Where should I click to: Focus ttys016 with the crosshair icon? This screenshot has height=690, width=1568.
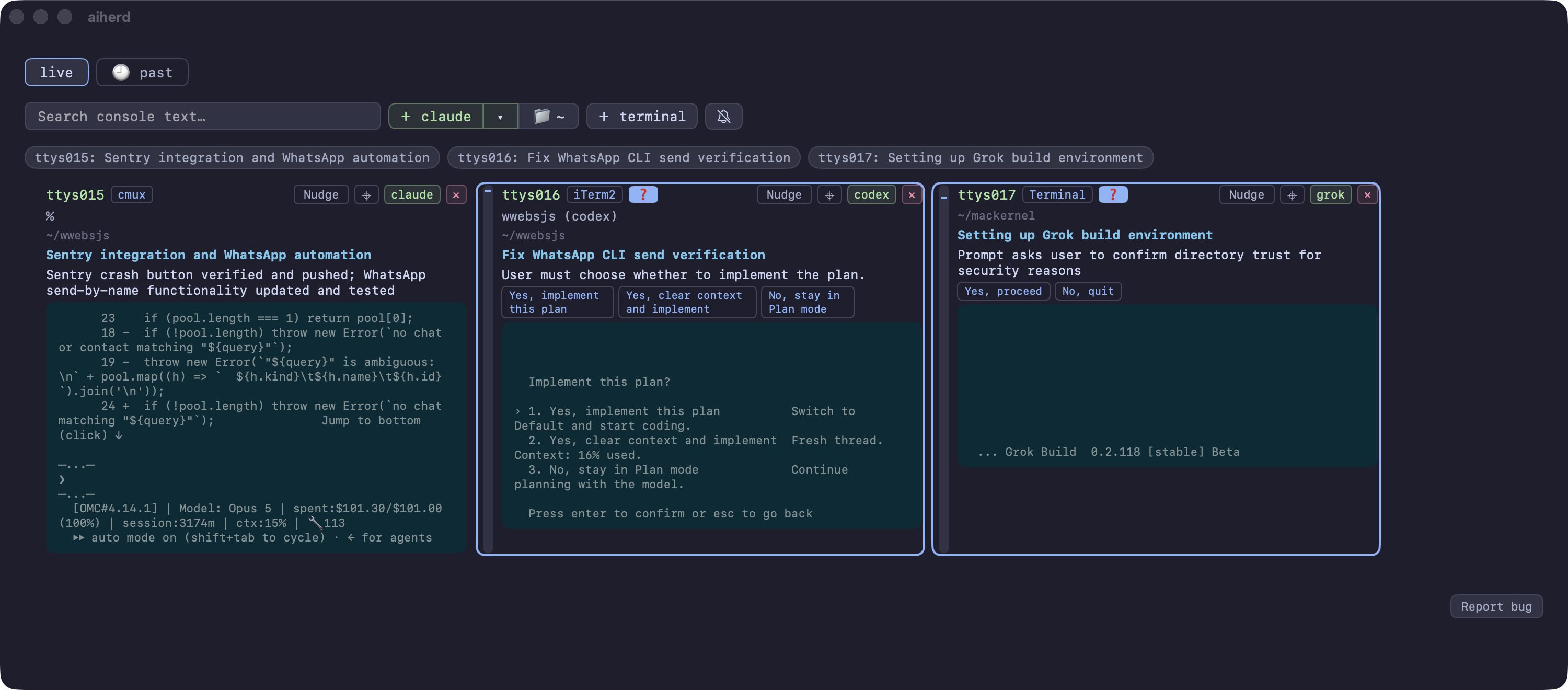[829, 195]
